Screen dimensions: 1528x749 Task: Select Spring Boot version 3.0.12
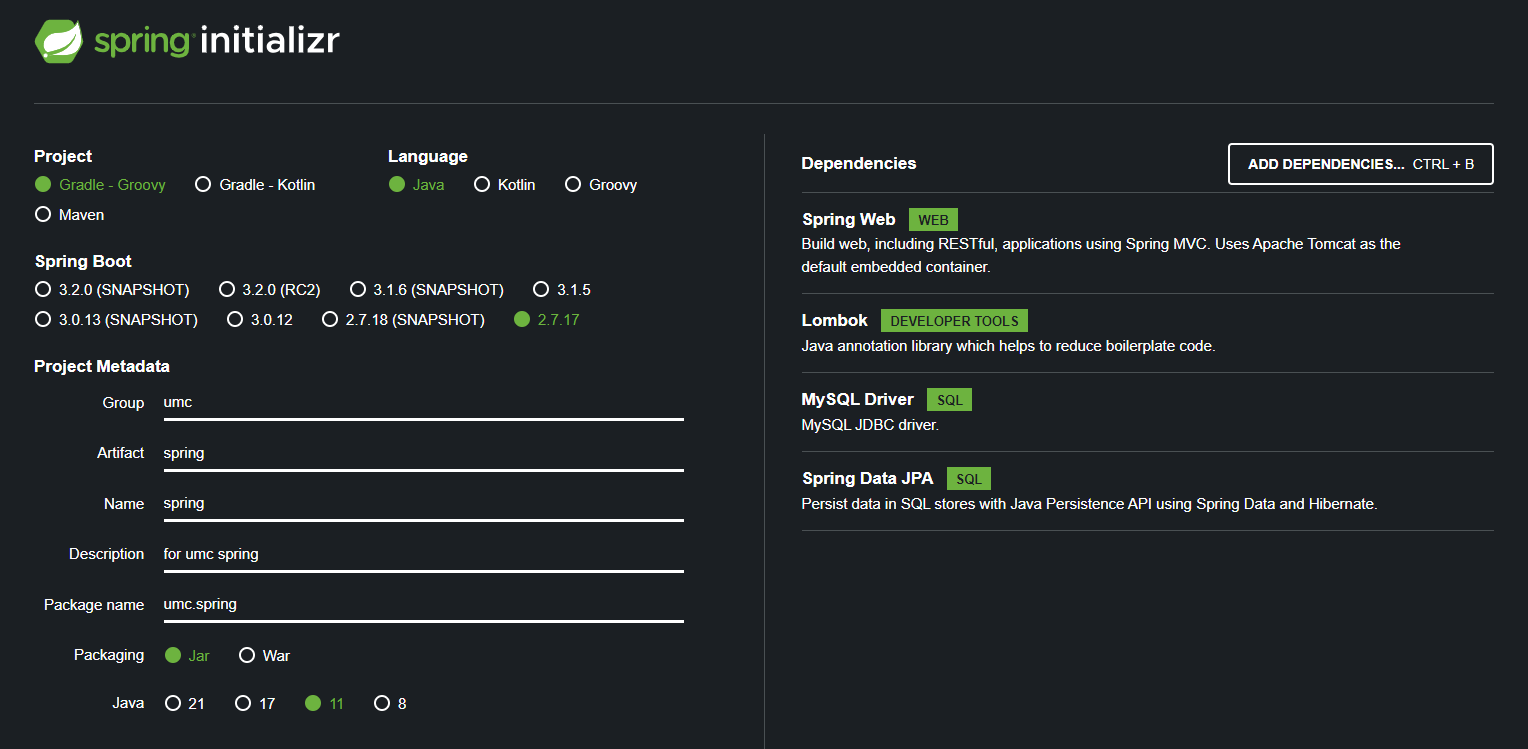(259, 320)
